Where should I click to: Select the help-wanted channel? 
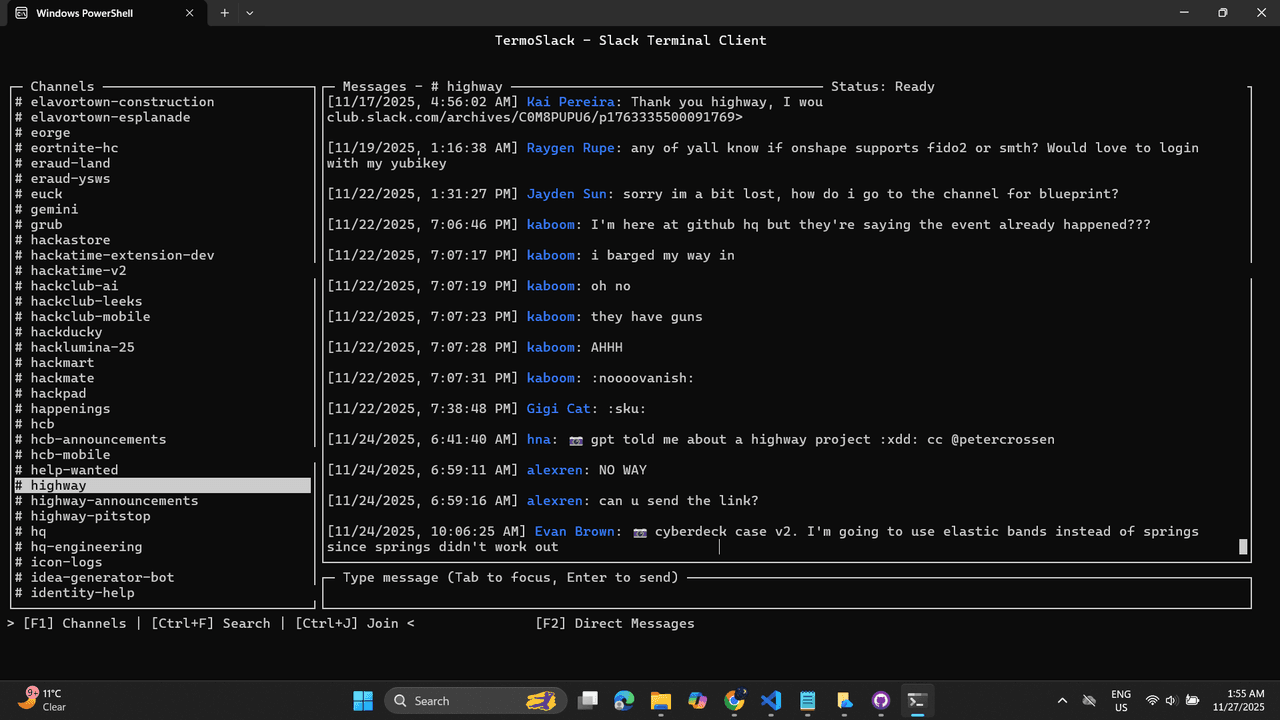pos(74,470)
